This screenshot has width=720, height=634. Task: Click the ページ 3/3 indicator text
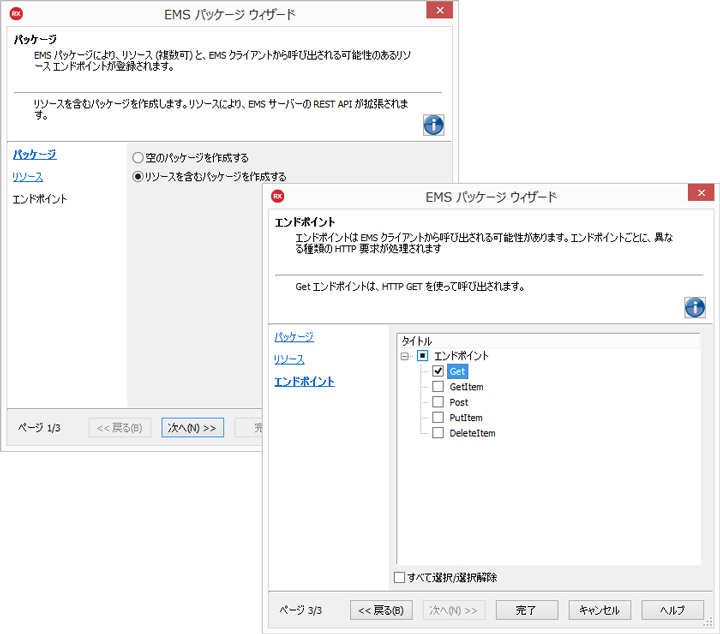(x=300, y=610)
